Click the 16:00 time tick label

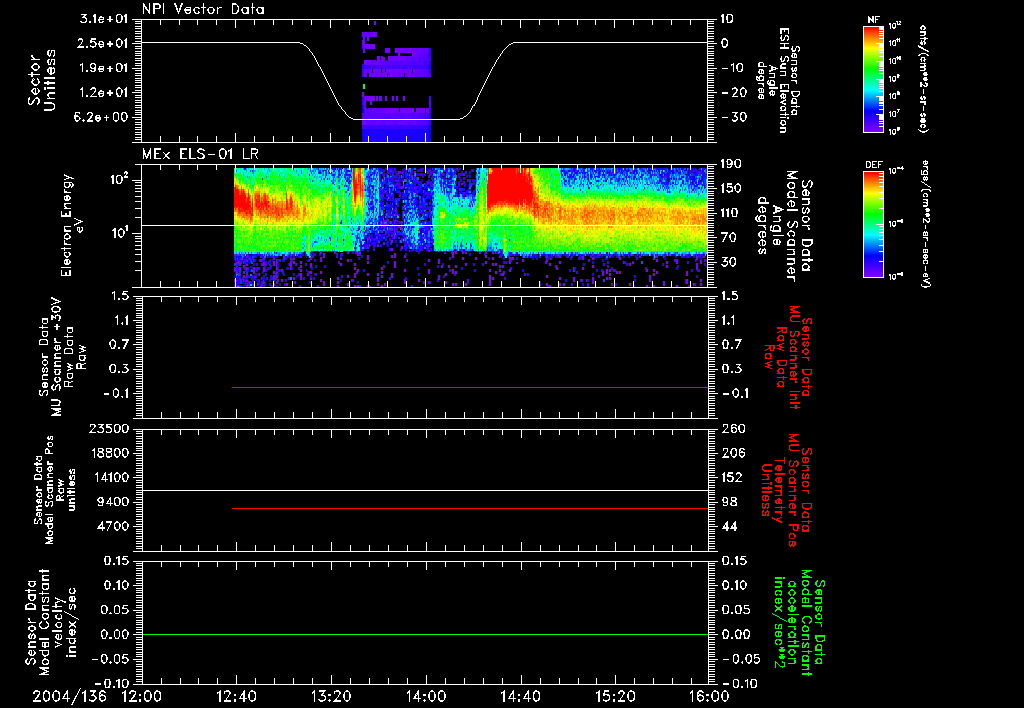pos(709,696)
